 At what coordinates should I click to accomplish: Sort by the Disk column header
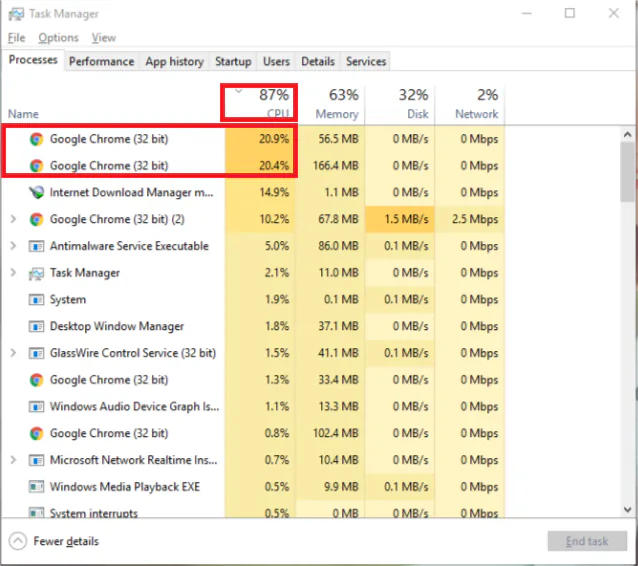[400, 103]
